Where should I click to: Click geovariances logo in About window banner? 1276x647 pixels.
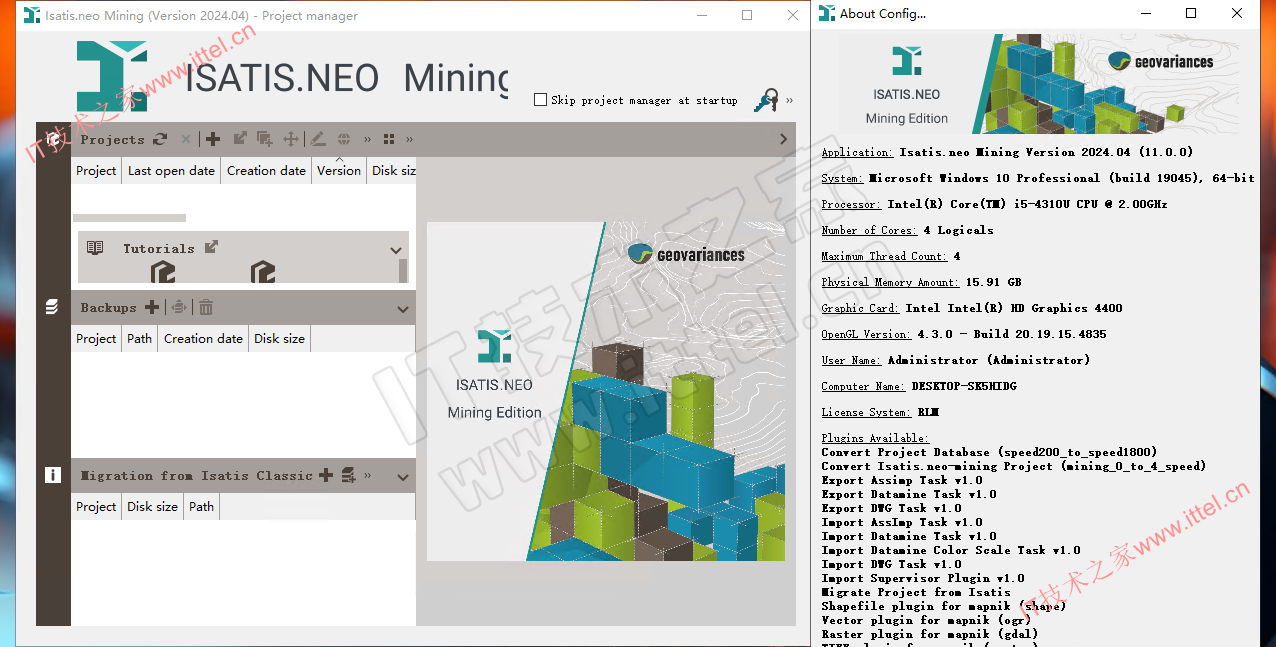click(x=1160, y=61)
